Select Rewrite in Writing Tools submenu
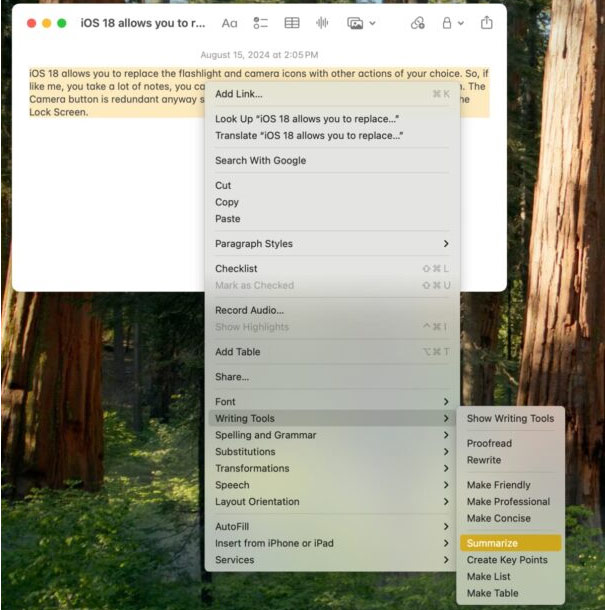Viewport: 605px width, 610px height. pos(510,460)
